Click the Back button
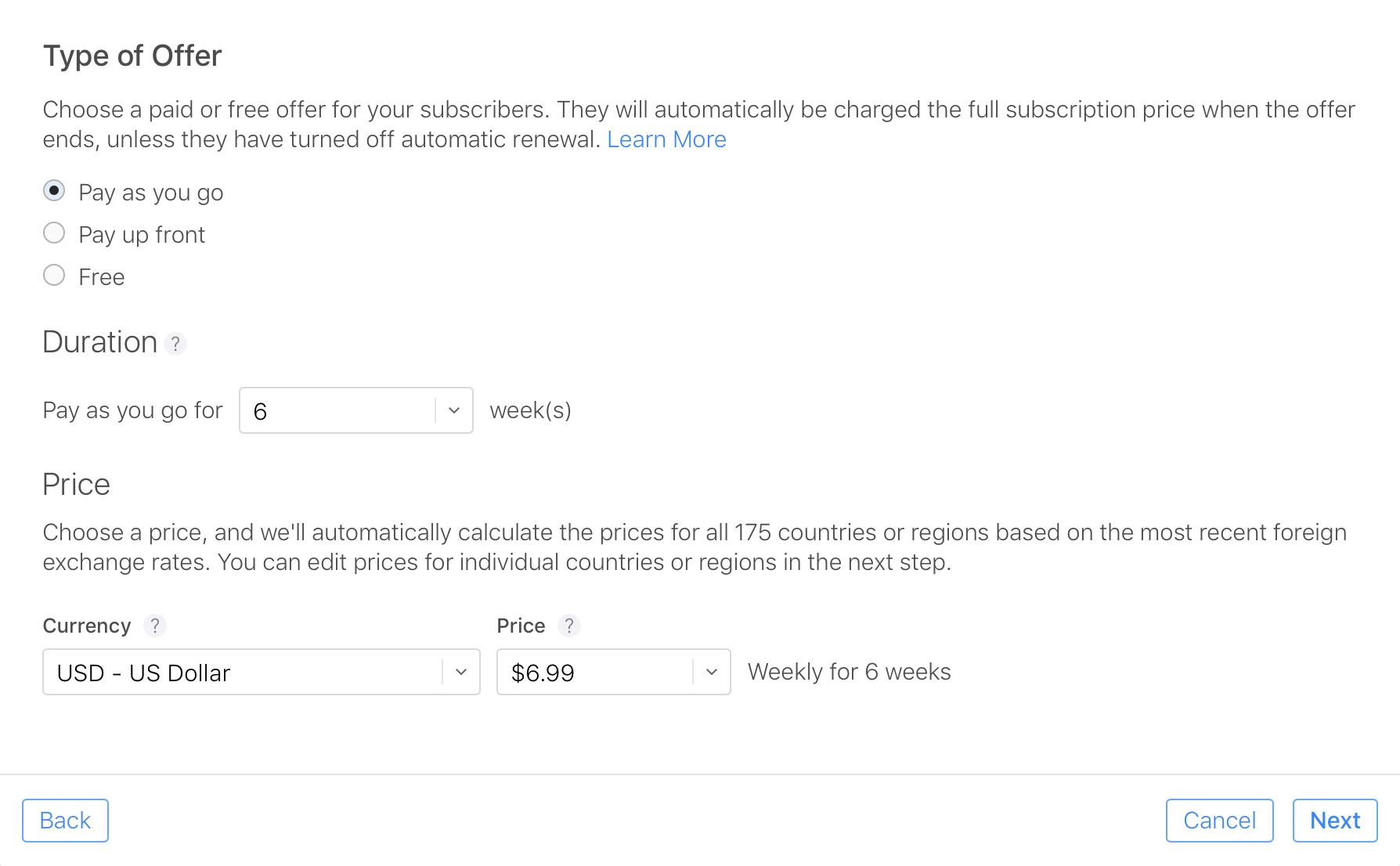Screen dimensions: 1400x866 [x=65, y=821]
